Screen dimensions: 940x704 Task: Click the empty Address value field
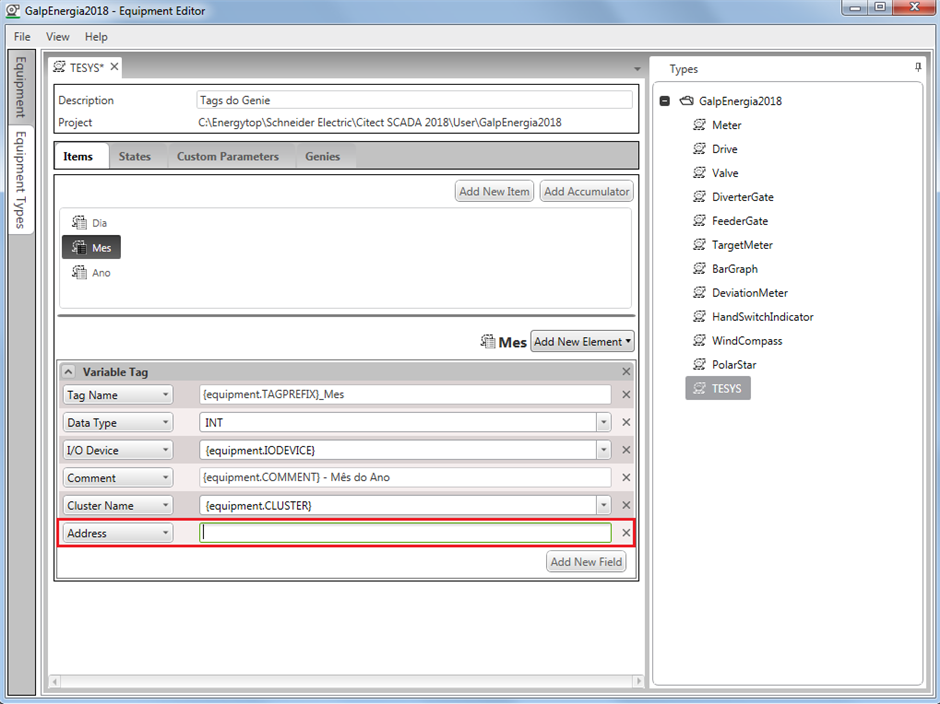(x=405, y=532)
